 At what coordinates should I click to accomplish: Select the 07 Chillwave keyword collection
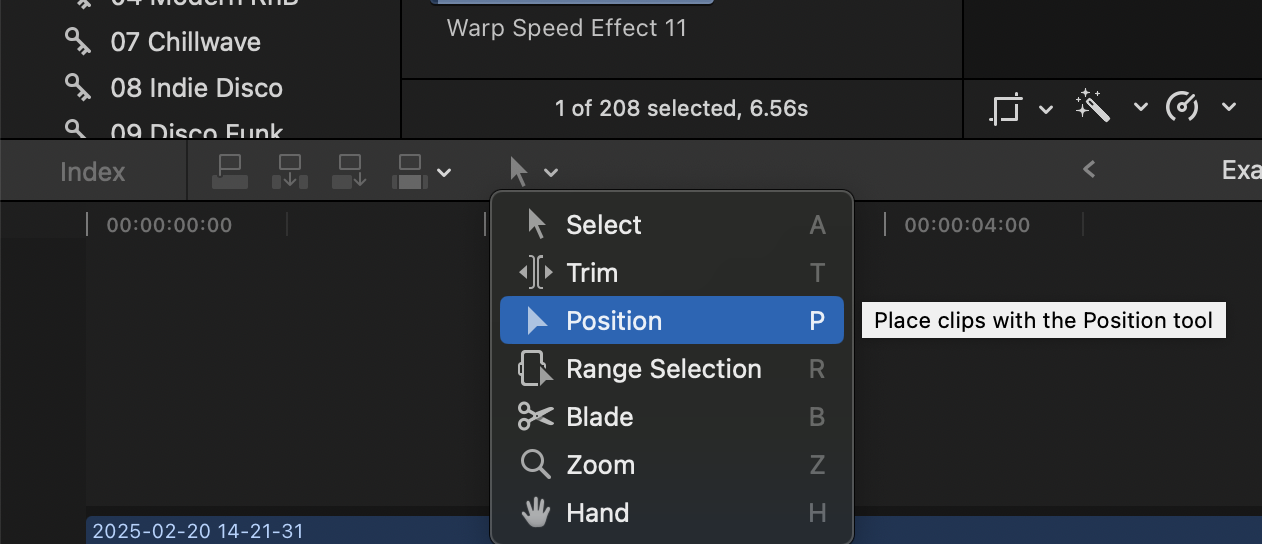coord(185,42)
